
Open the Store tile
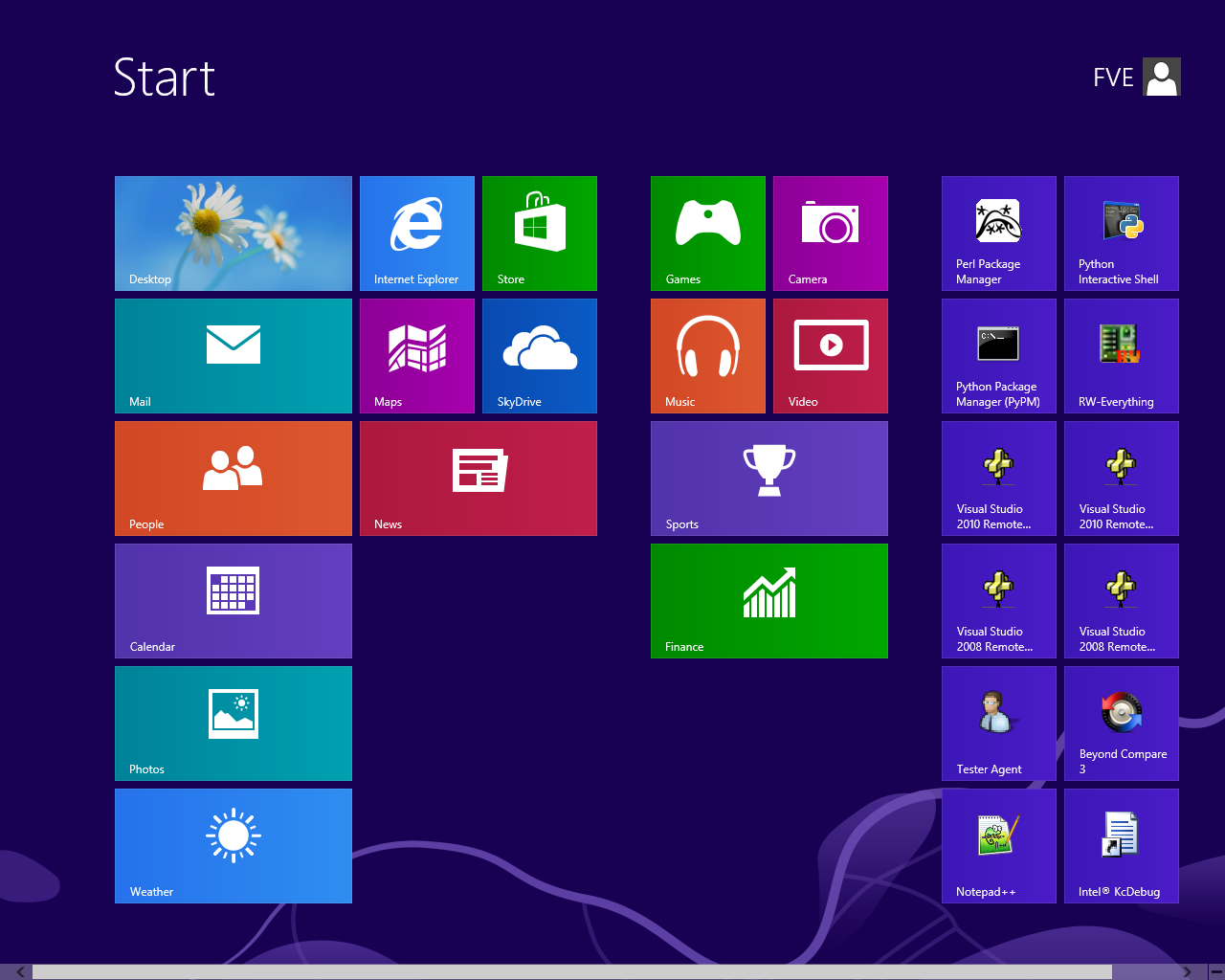click(540, 234)
